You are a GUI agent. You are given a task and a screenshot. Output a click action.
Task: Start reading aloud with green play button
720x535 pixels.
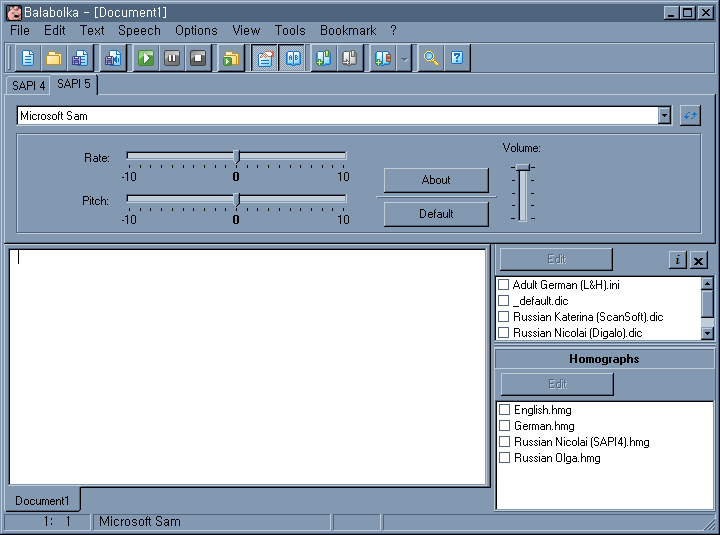[146, 58]
